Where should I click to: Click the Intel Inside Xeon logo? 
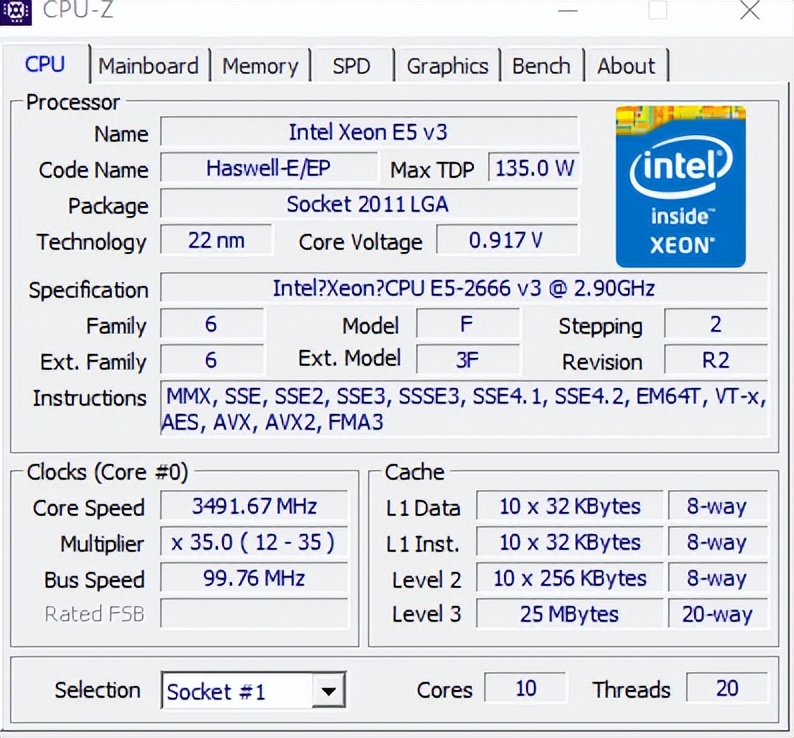coord(681,186)
